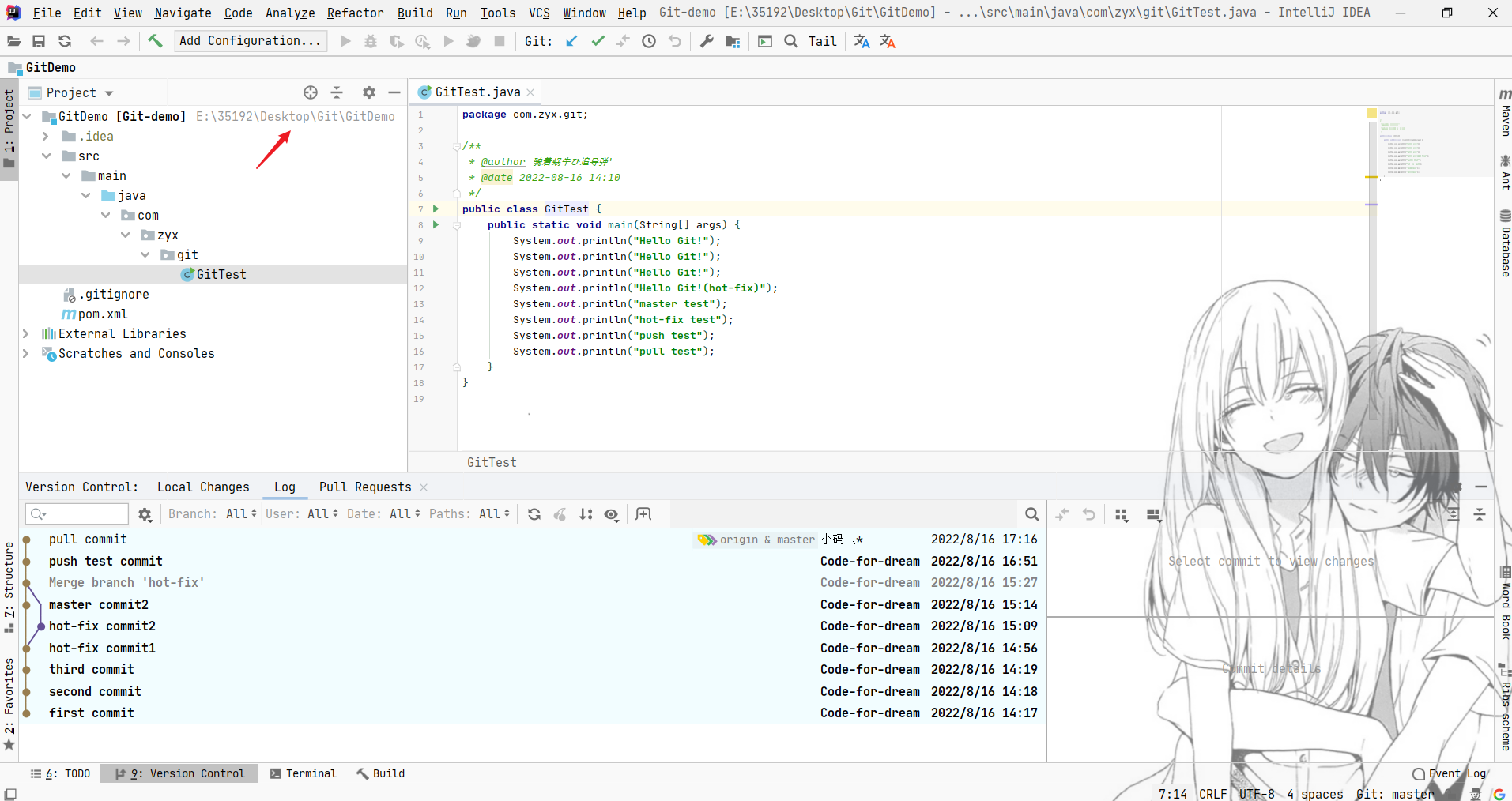1512x801 pixels.
Task: Click Git: master branch in status bar
Action: [x=1394, y=794]
